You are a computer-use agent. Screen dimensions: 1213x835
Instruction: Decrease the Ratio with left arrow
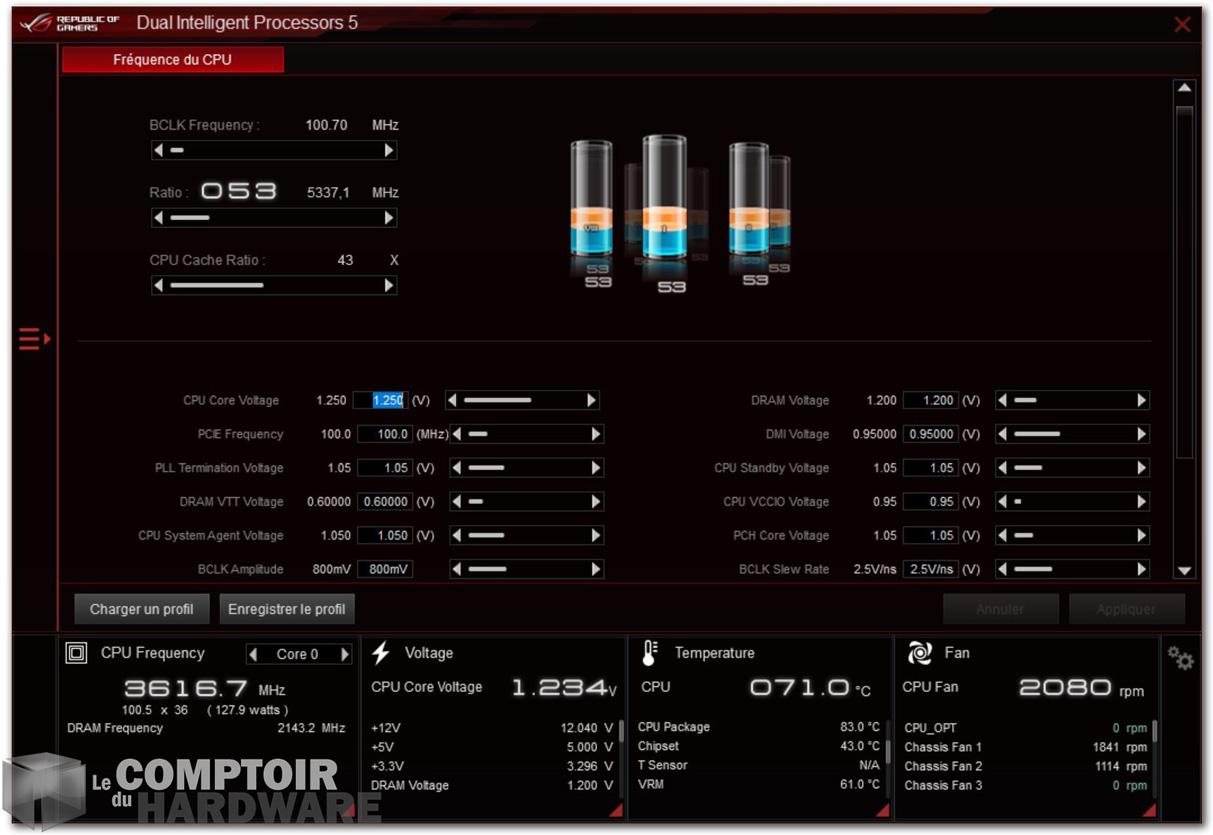click(158, 218)
